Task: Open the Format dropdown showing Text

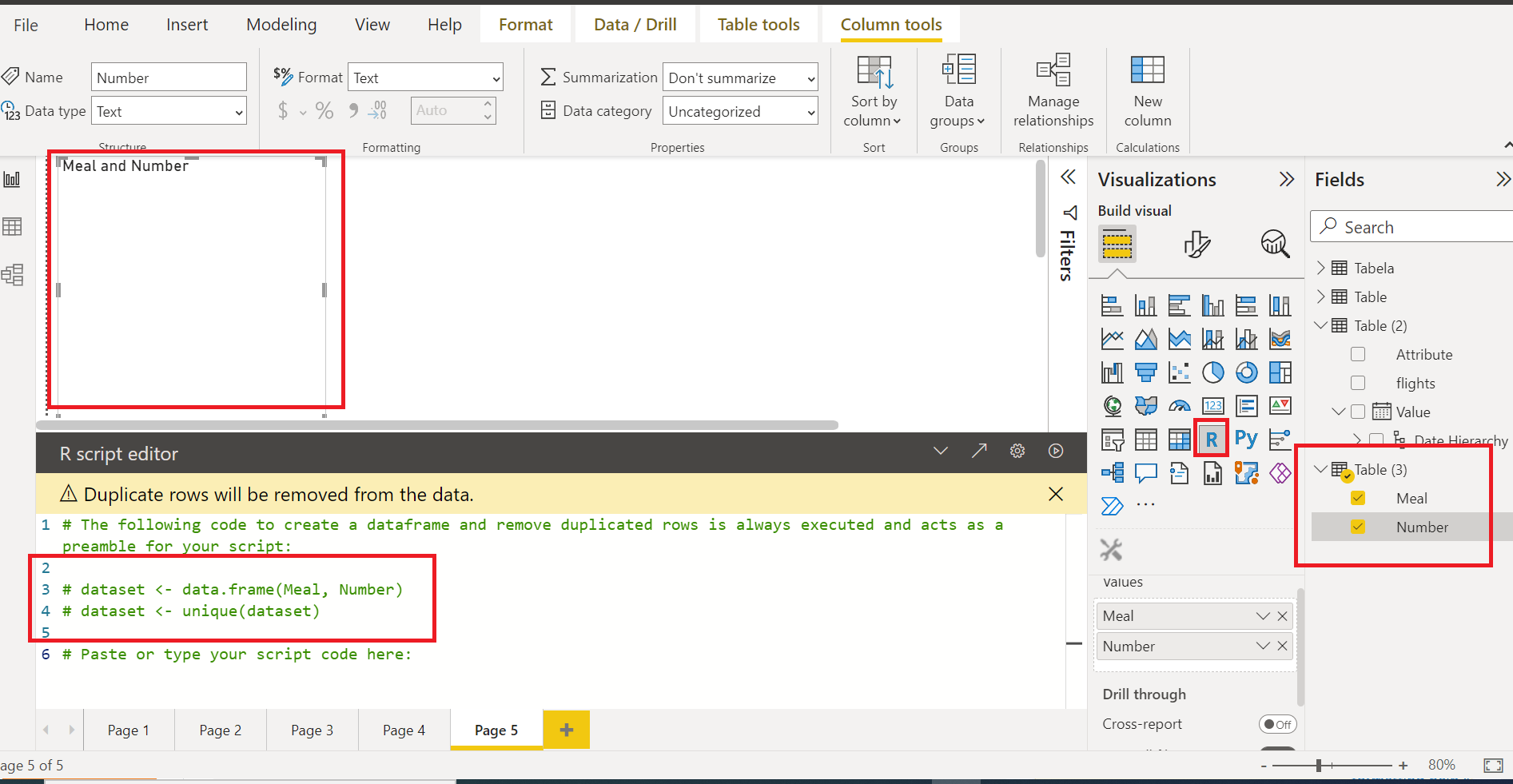Action: (425, 78)
